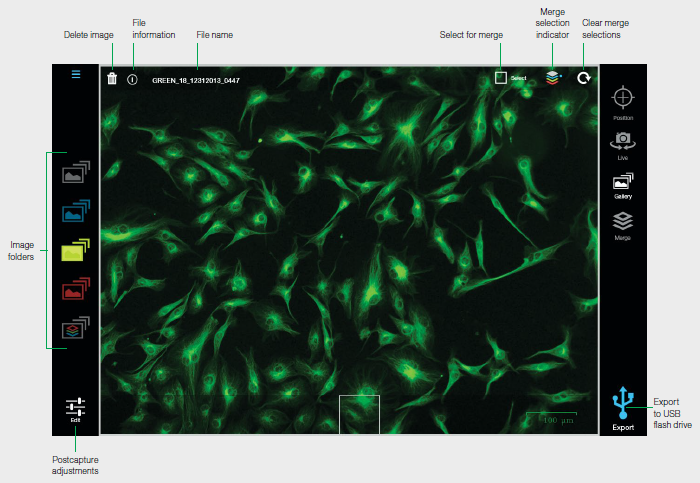The width and height of the screenshot is (700, 483).
Task: Click the 100 µm scale bar
Action: pyautogui.click(x=551, y=419)
